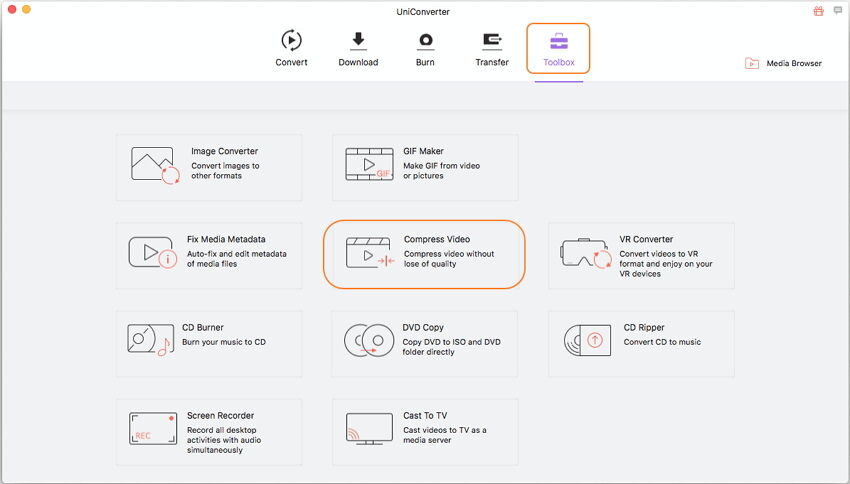Close the window with red button
The width and height of the screenshot is (850, 484).
(12, 9)
